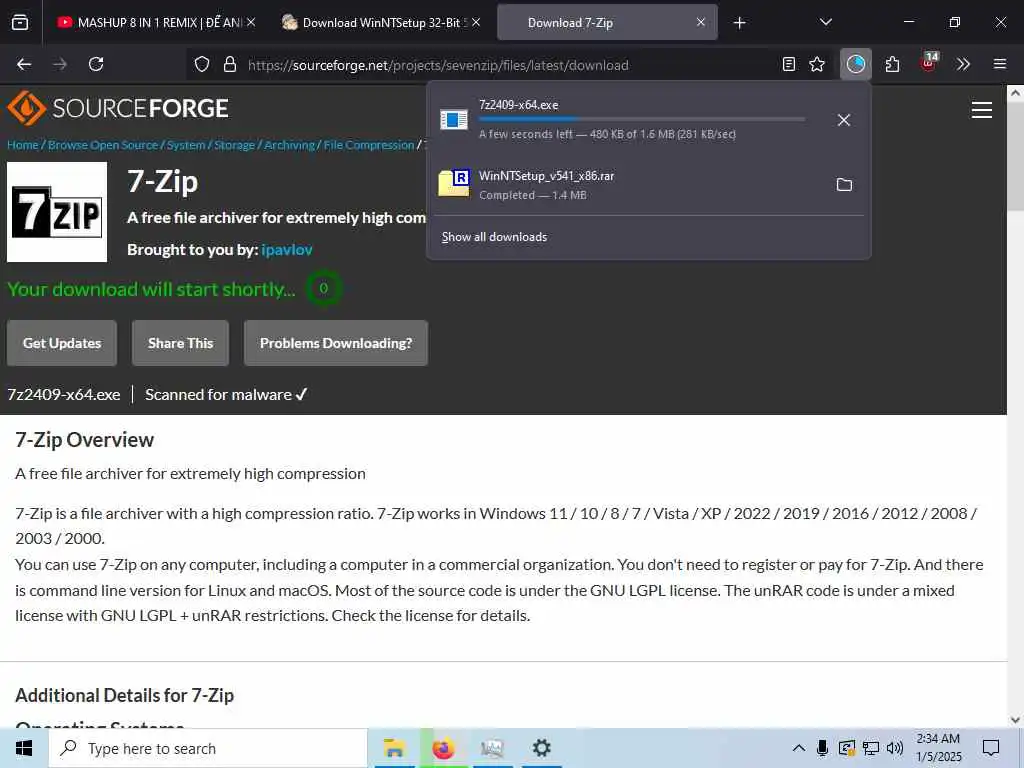Select the Download 7-Zip tab
The width and height of the screenshot is (1024, 768).
click(607, 22)
